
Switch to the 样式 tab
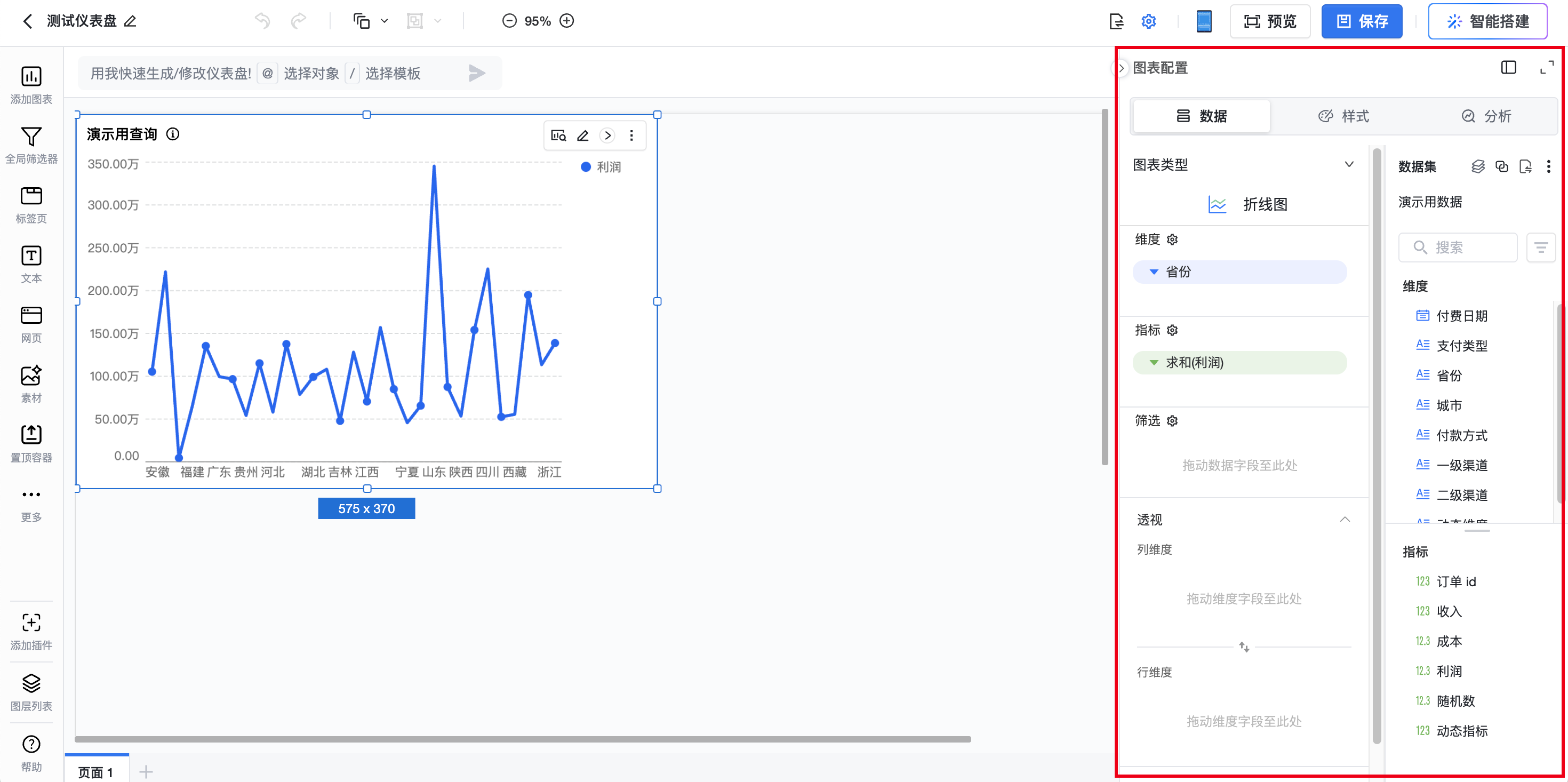1343,116
